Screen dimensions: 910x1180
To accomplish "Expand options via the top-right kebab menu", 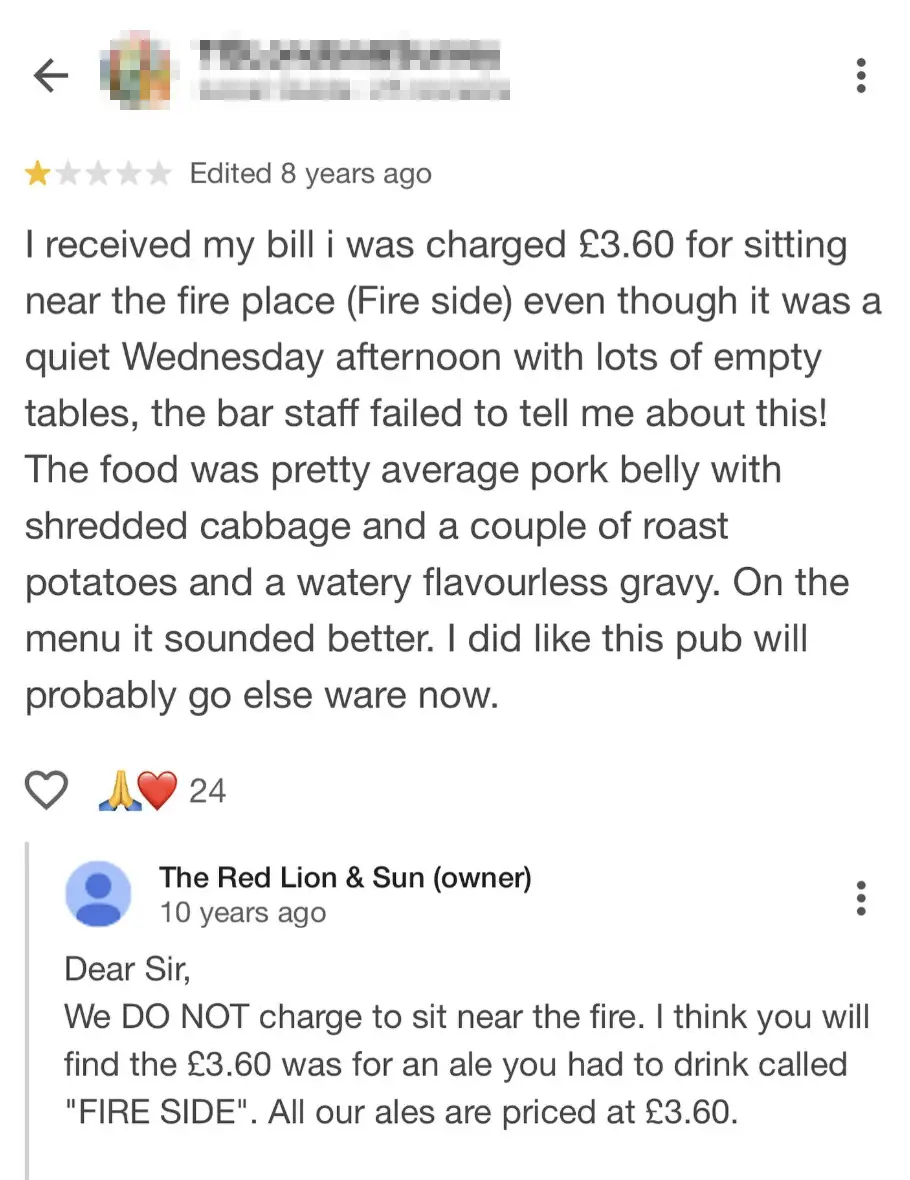I will tap(861, 75).
